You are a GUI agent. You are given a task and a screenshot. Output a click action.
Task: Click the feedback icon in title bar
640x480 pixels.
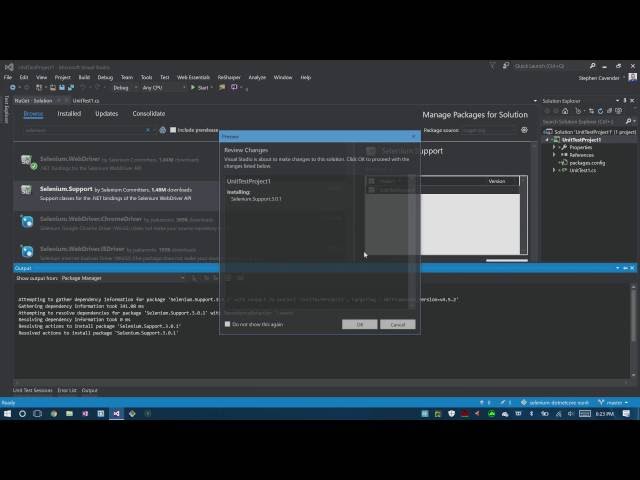click(506, 66)
